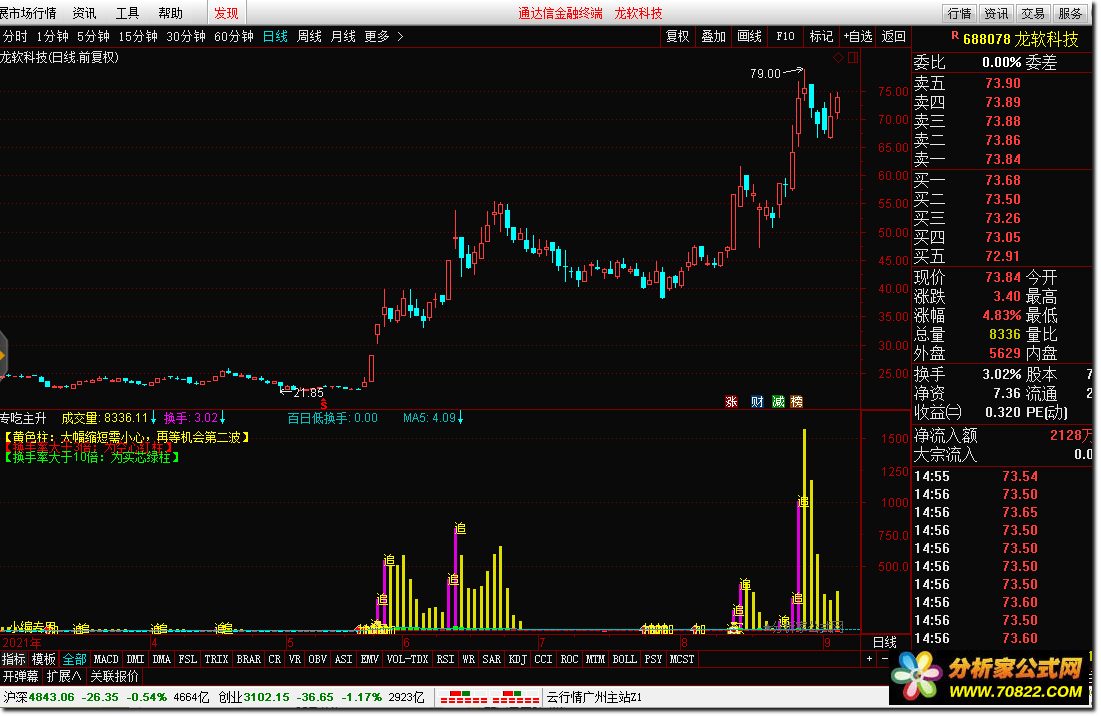The image size is (1101, 716).
Task: Click the orange 榜 marker icon
Action: click(796, 402)
